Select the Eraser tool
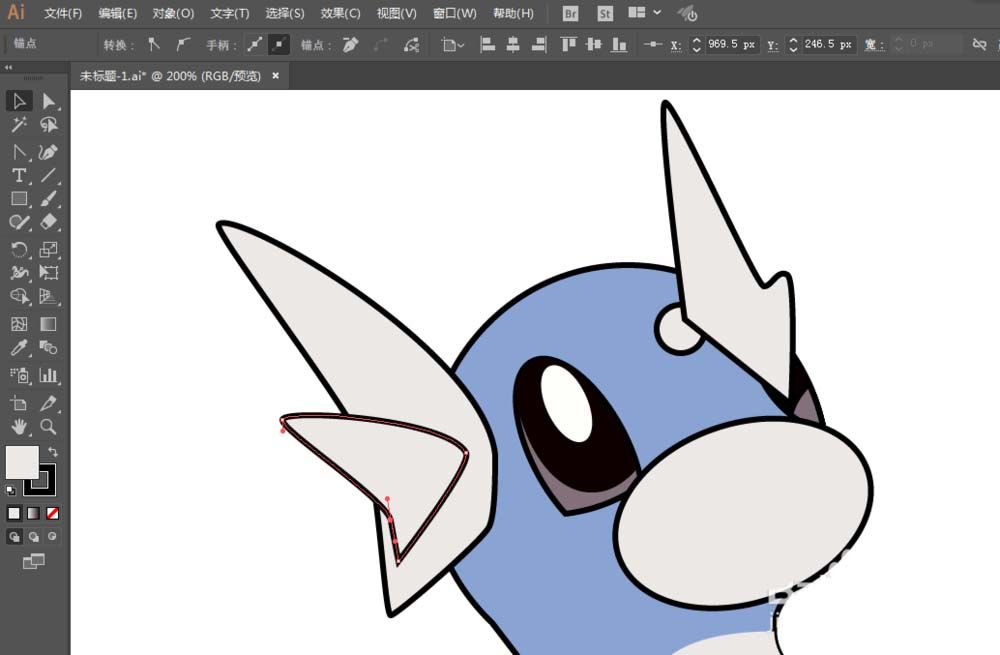Screen dimensions: 1000x655 (48, 222)
